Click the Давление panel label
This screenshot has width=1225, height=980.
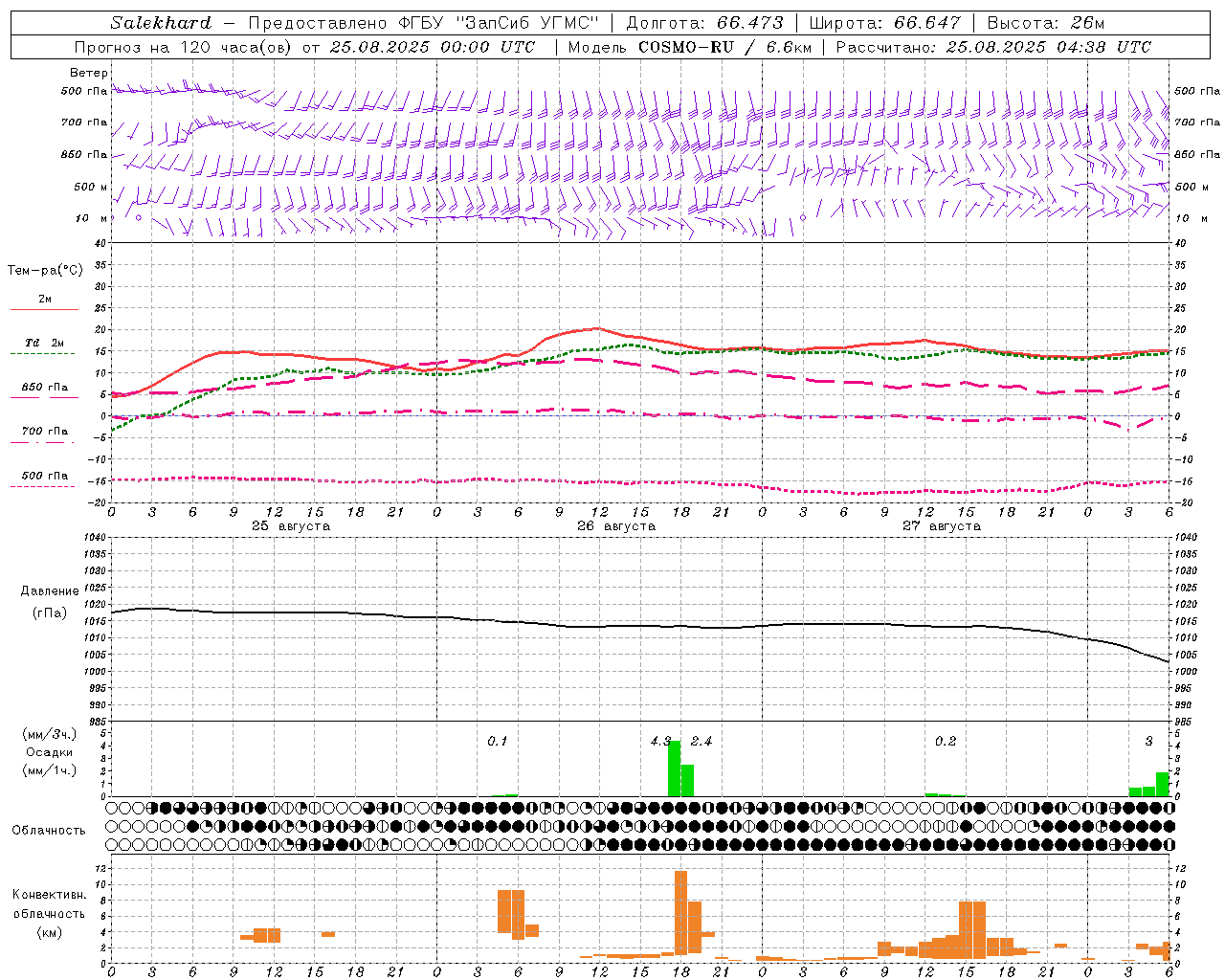(50, 591)
